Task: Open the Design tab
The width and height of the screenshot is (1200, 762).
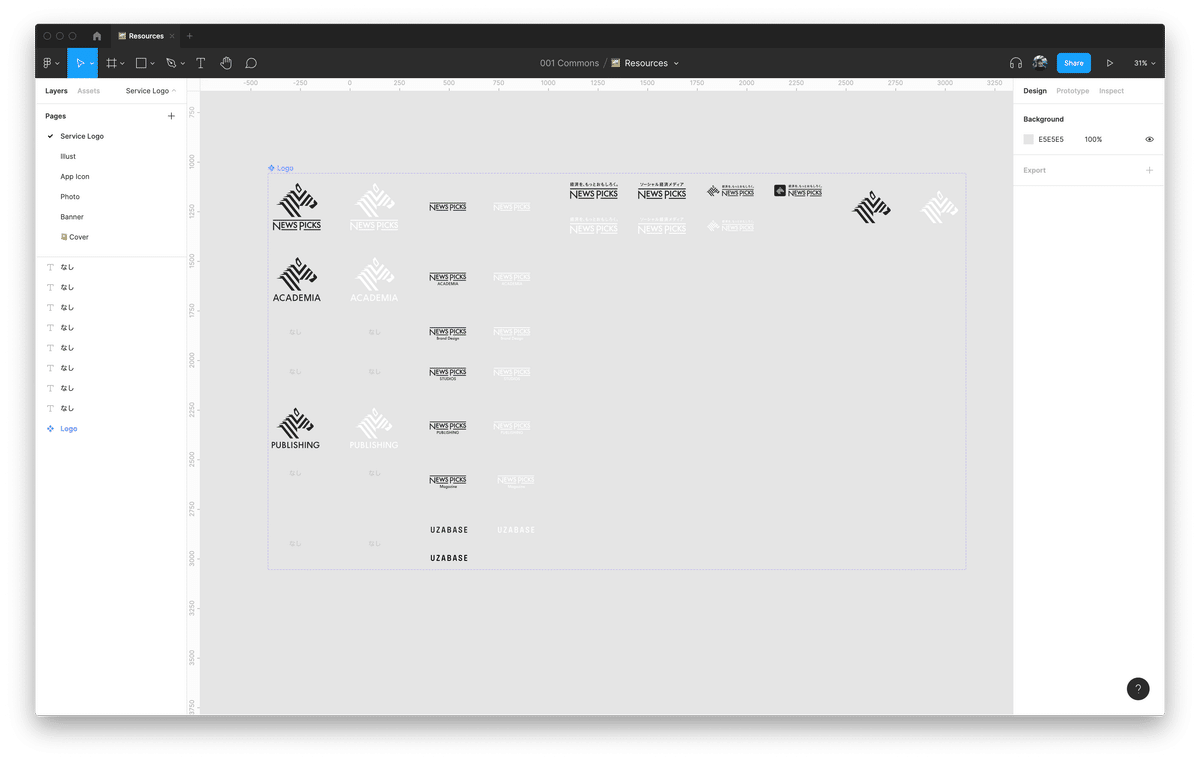Action: (x=1035, y=91)
